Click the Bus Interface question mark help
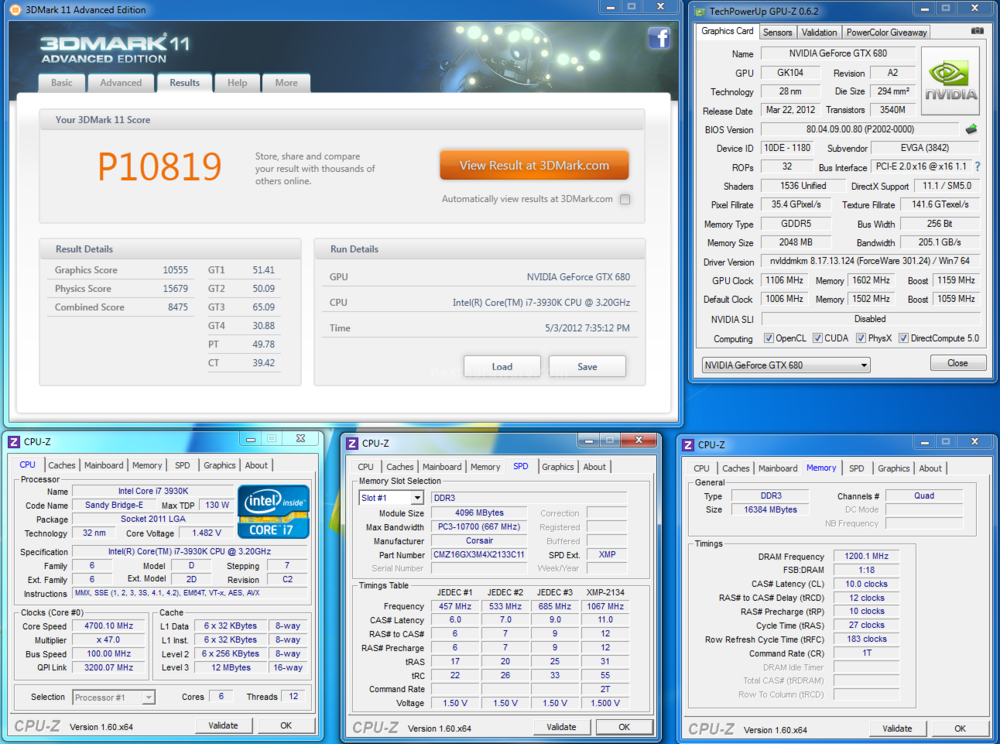 pyautogui.click(x=978, y=167)
